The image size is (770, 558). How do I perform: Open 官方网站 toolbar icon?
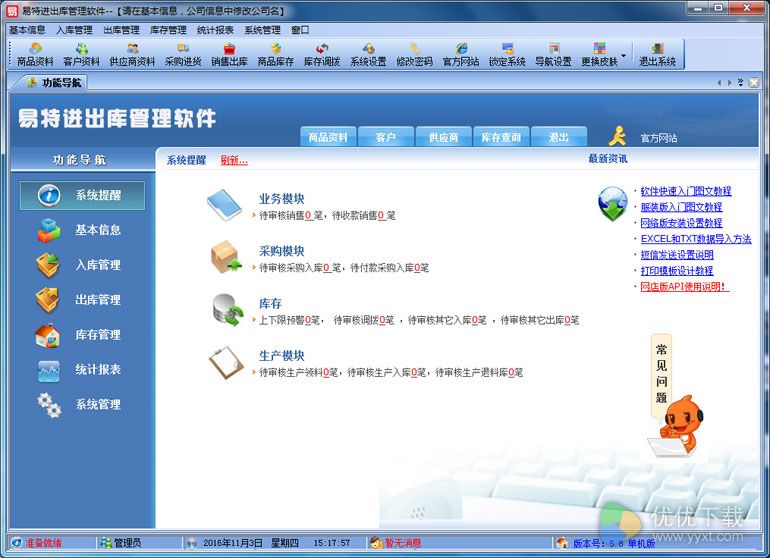point(461,54)
